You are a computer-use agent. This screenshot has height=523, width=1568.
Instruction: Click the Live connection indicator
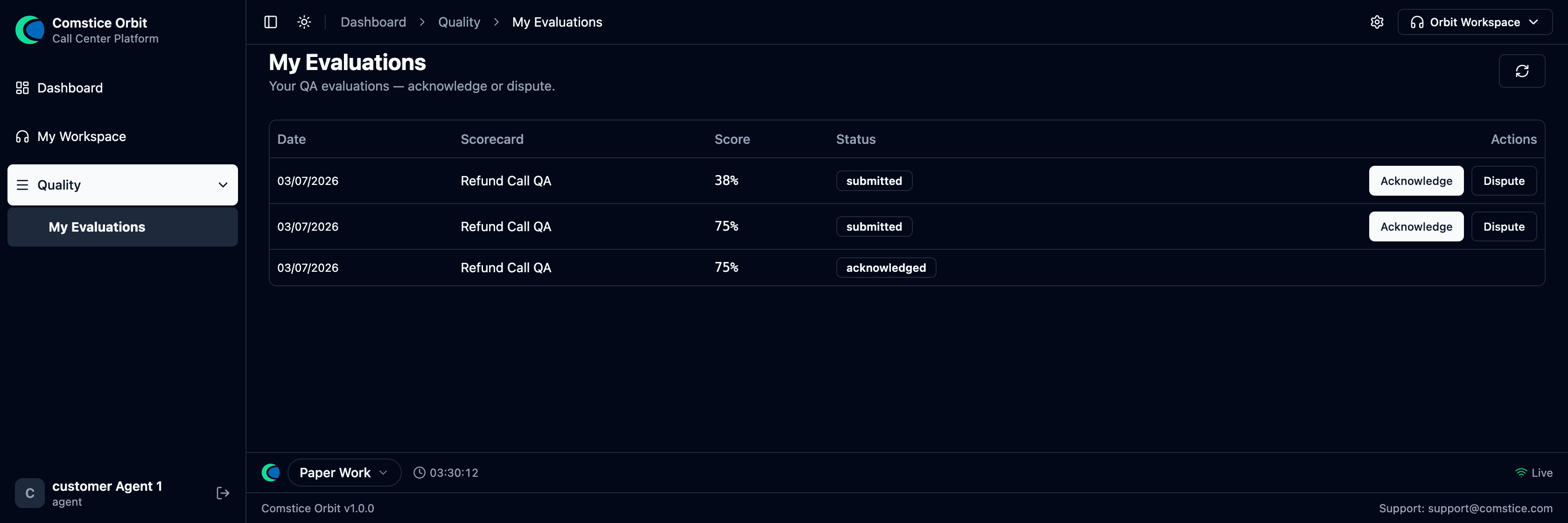1533,473
